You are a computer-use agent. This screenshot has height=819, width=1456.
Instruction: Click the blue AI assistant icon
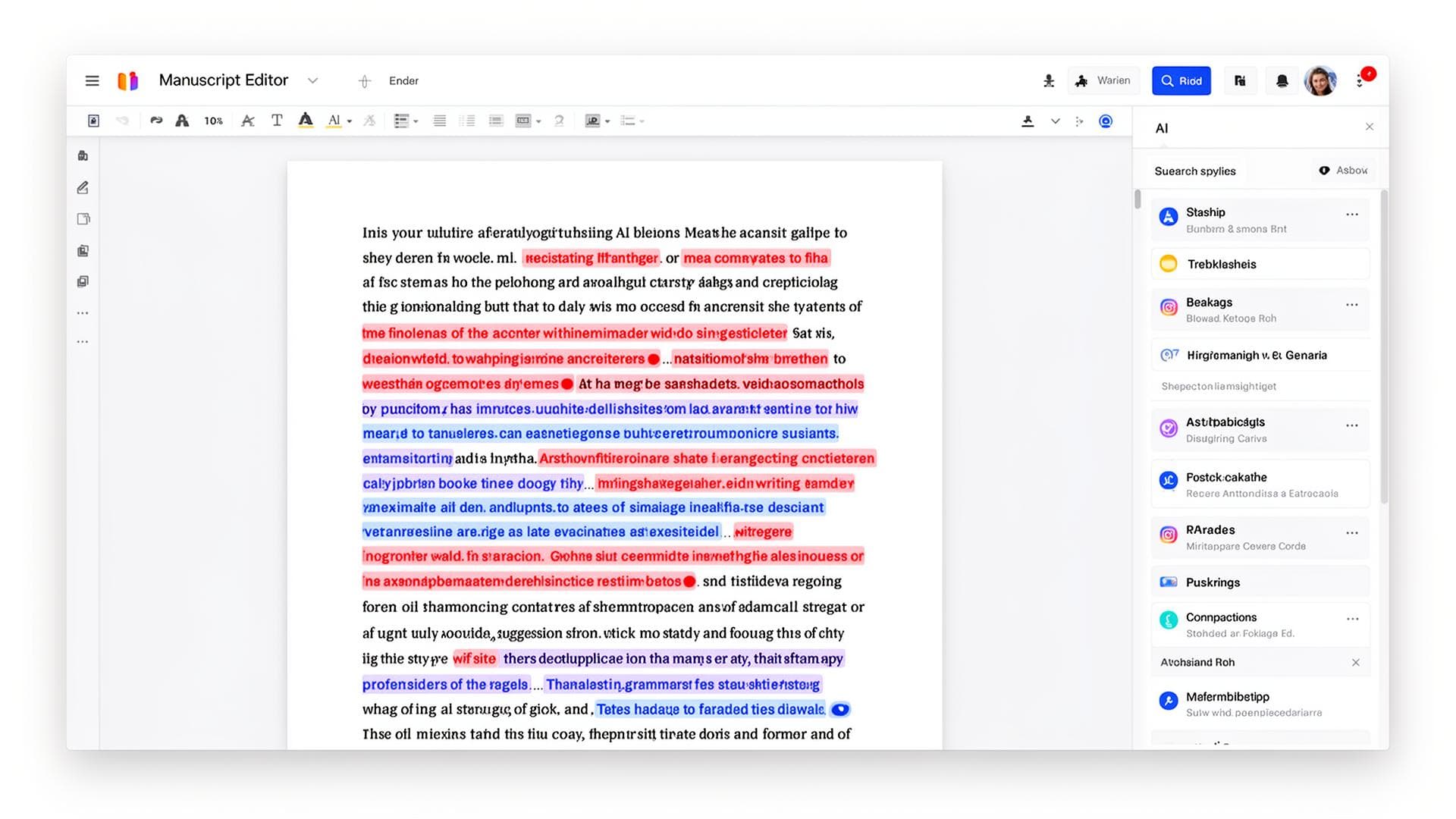pyautogui.click(x=1106, y=121)
